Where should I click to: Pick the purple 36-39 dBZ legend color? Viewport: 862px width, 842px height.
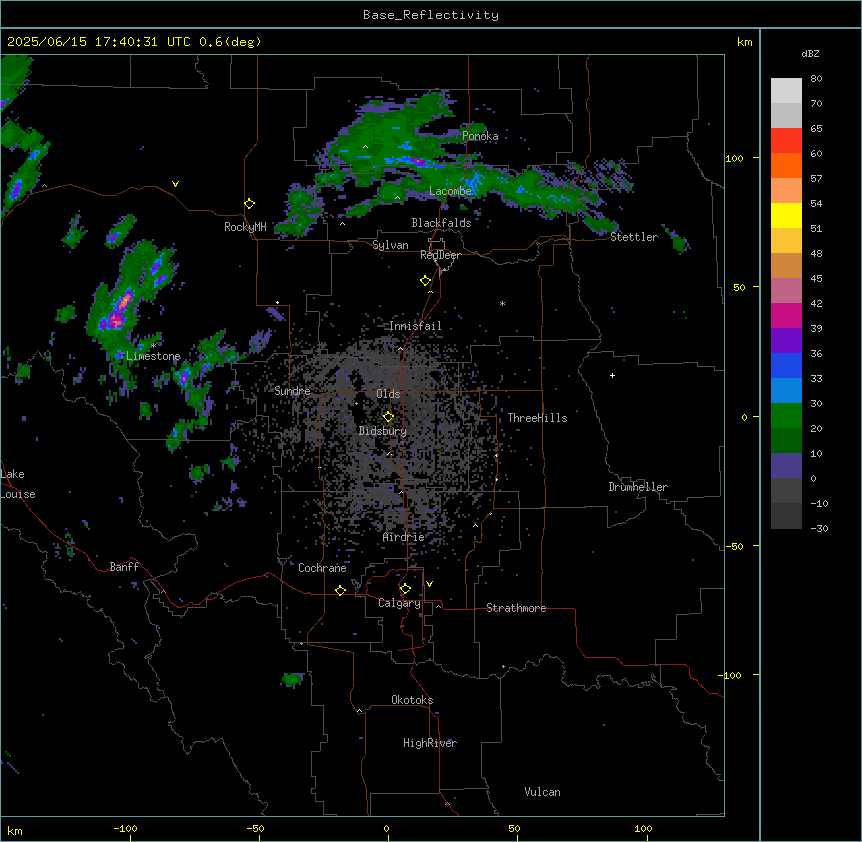click(x=786, y=341)
